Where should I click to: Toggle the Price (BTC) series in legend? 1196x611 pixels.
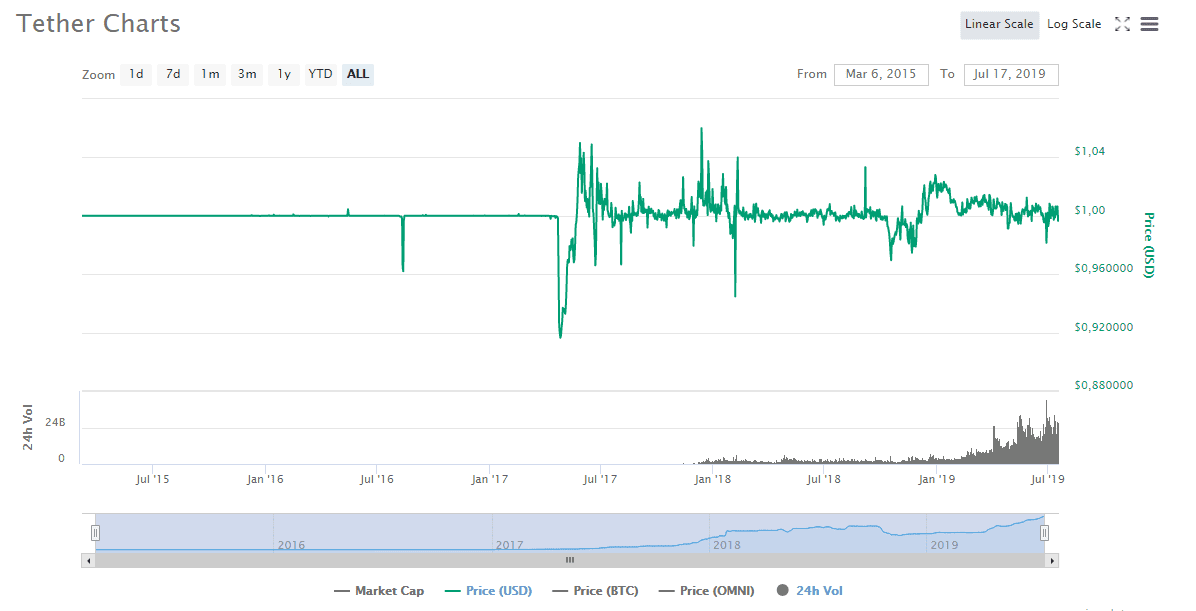(x=595, y=590)
